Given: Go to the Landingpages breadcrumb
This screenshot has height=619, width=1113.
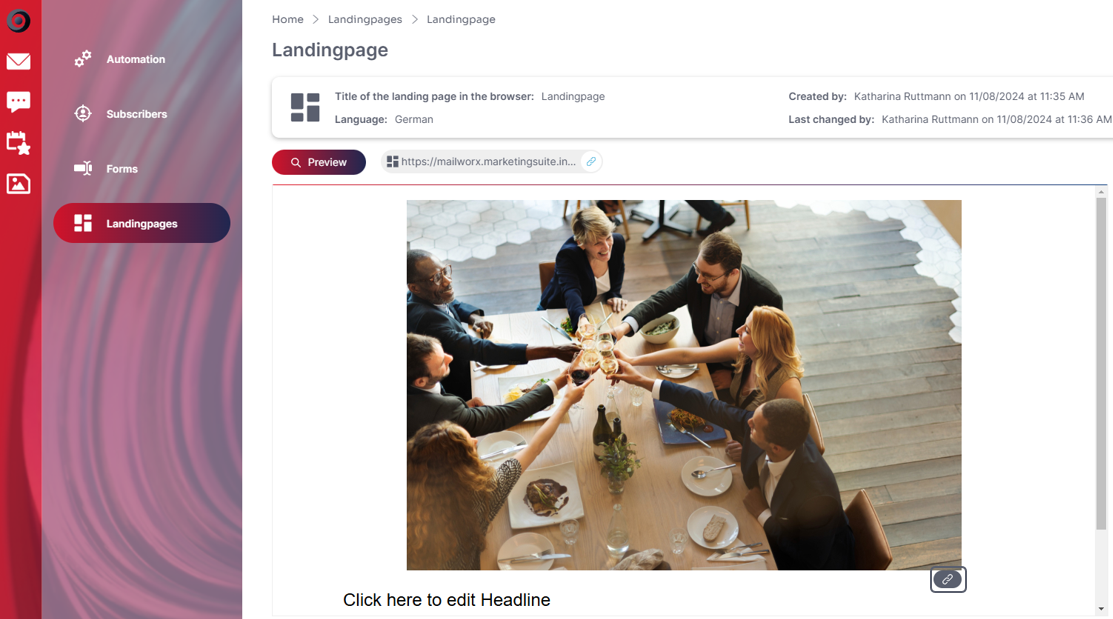Looking at the screenshot, I should [x=365, y=19].
